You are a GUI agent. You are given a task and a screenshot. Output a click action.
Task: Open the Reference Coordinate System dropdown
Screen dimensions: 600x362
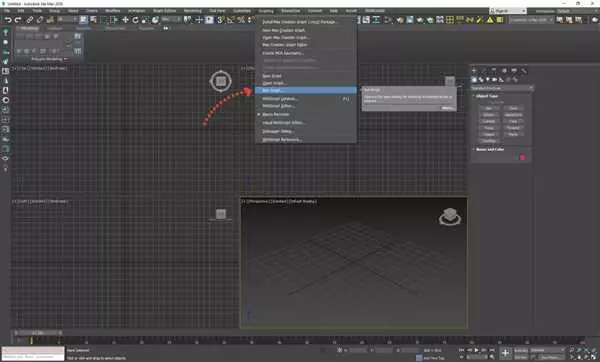(170, 19)
